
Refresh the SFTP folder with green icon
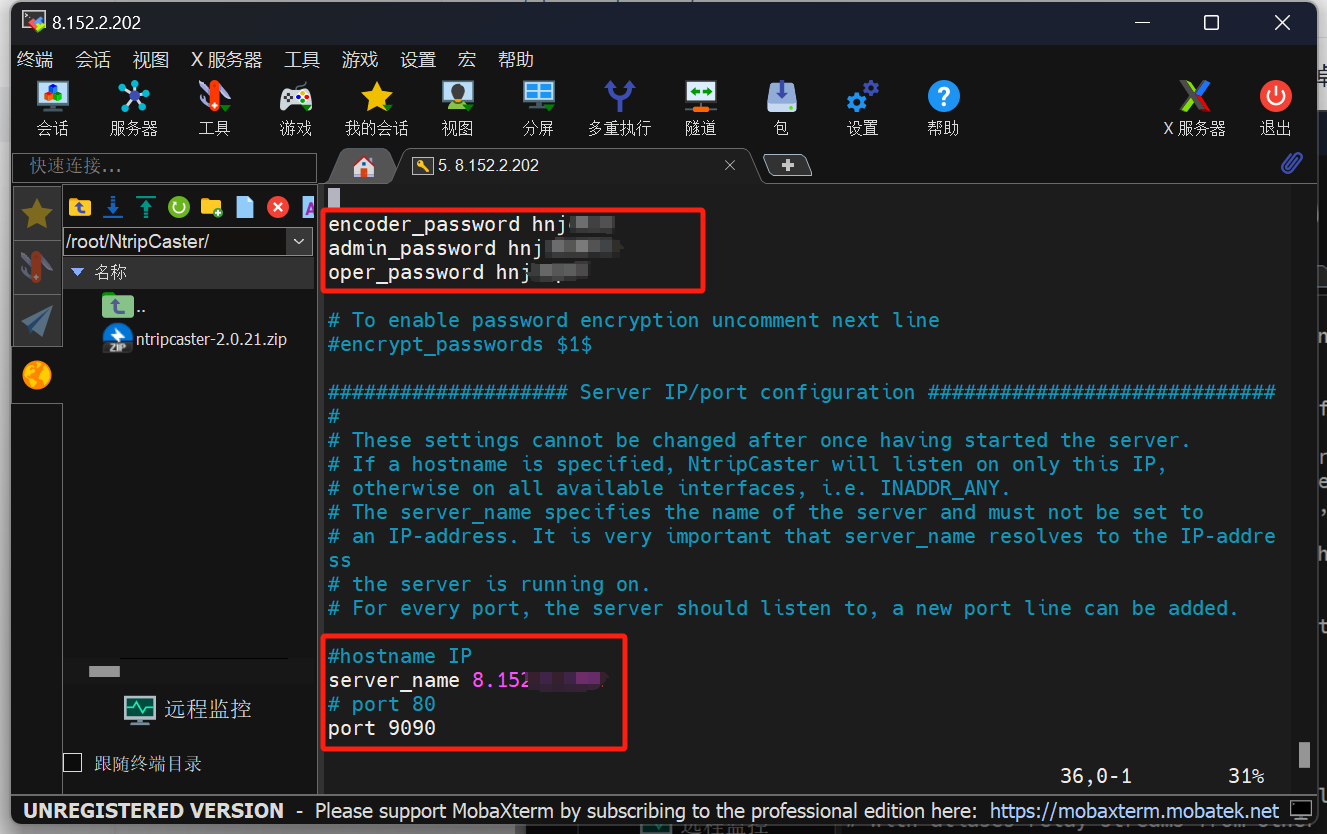179,207
